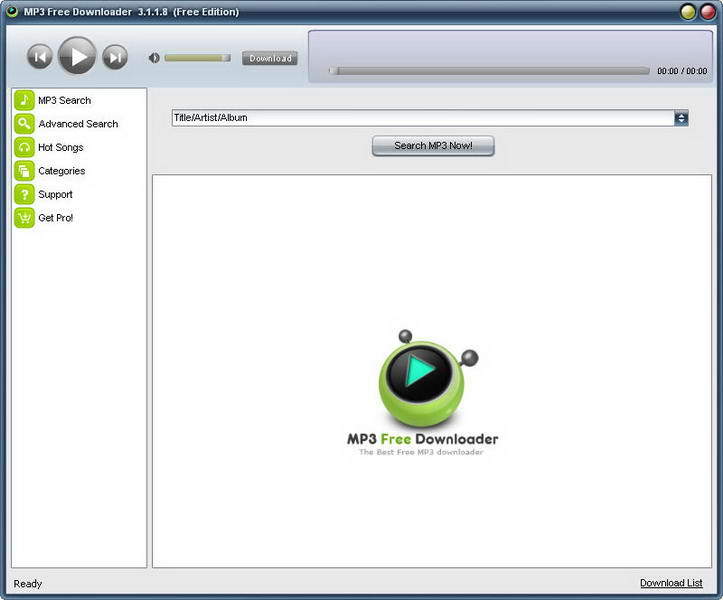Expand the search history dropdown arrow
Image resolution: width=723 pixels, height=600 pixels.
click(681, 118)
